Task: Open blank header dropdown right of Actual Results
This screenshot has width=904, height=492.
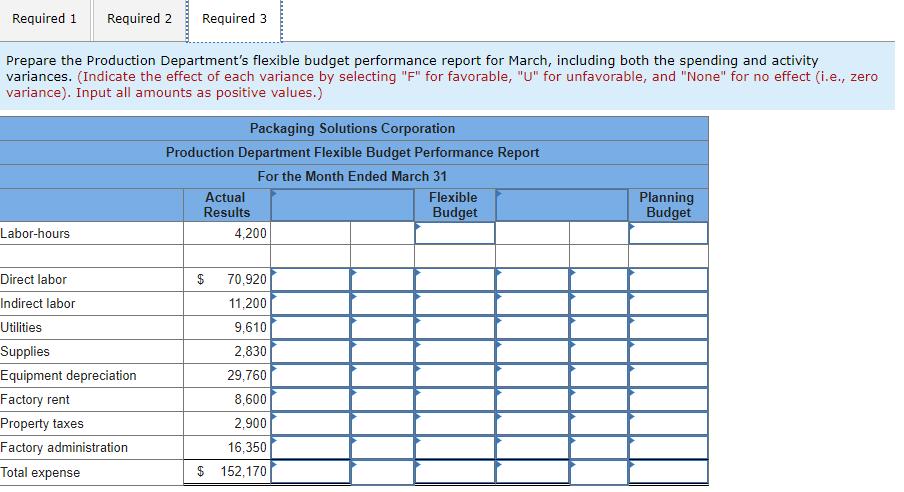Action: pyautogui.click(x=342, y=205)
